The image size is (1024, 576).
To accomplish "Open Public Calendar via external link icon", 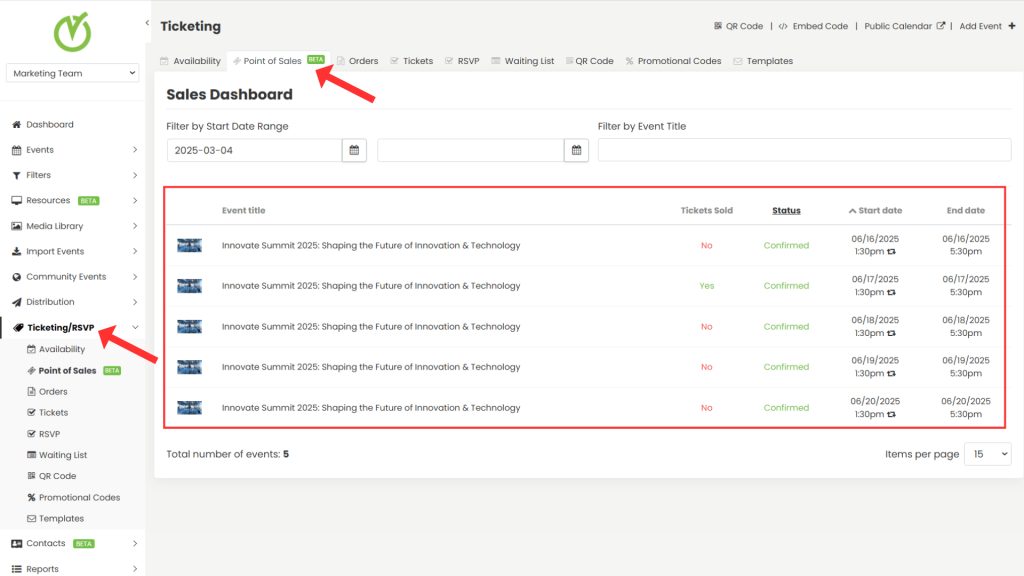I will 939,25.
